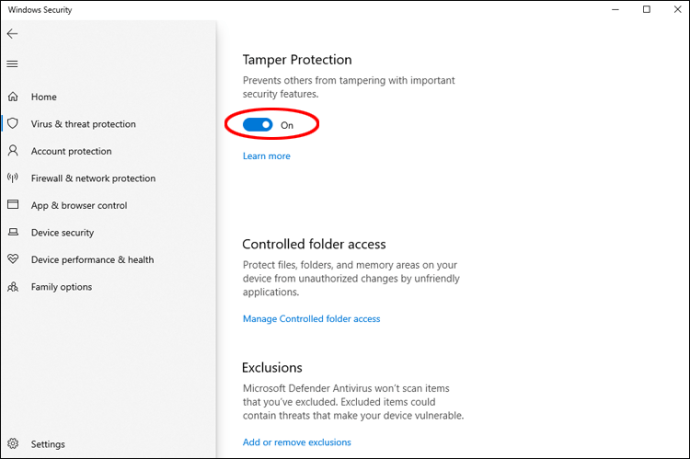This screenshot has width=690, height=459.
Task: Click the Device performance & health heart icon
Action: (x=13, y=259)
